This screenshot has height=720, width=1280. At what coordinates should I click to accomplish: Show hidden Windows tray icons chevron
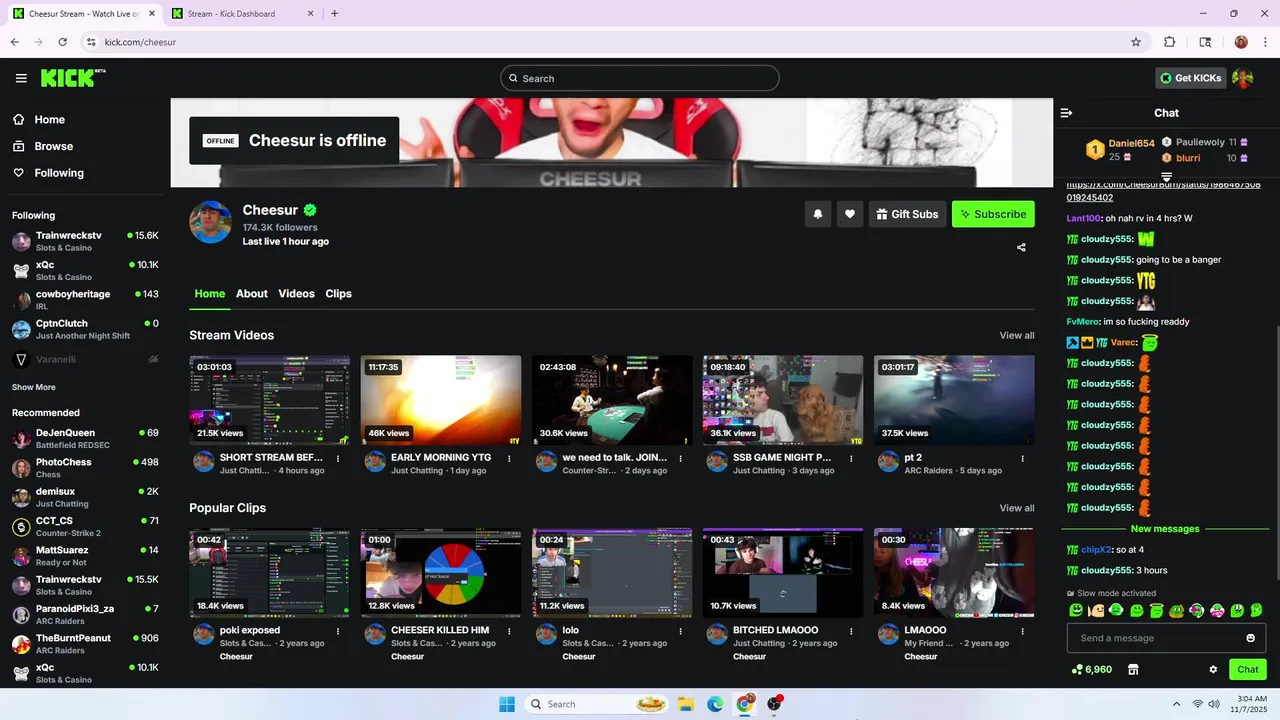coord(1176,704)
